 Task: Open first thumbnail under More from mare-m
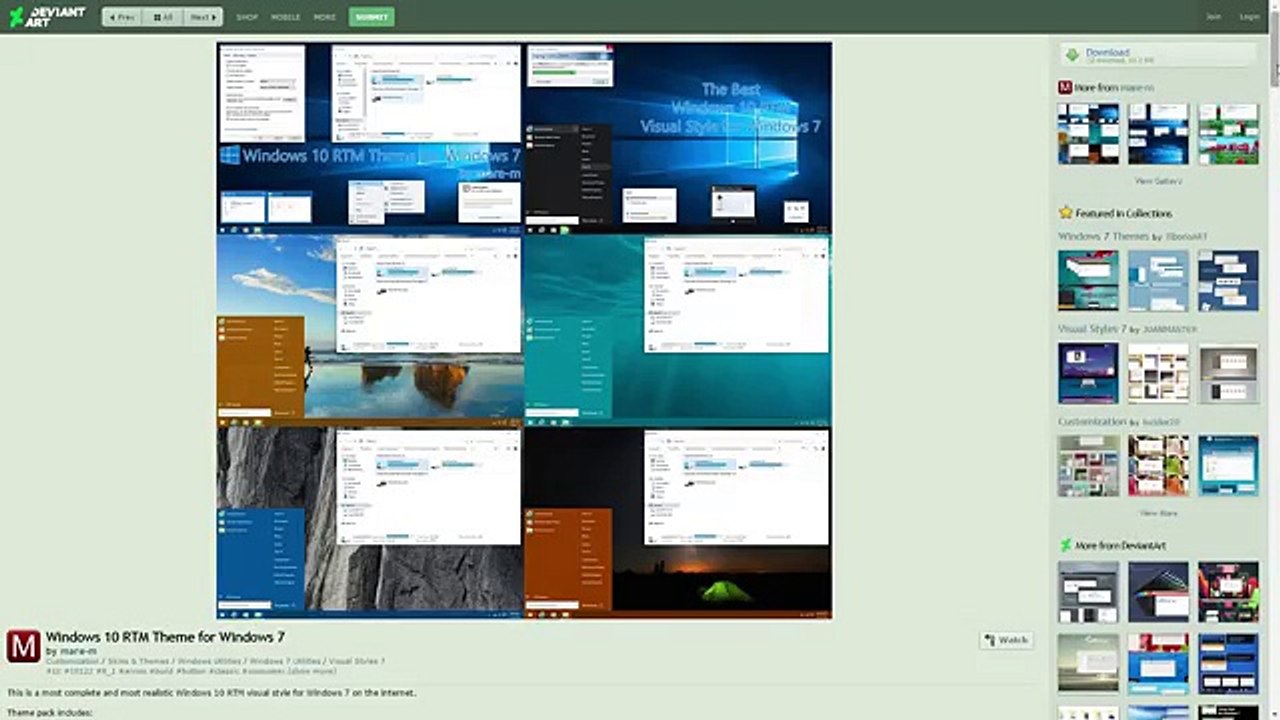(1088, 133)
